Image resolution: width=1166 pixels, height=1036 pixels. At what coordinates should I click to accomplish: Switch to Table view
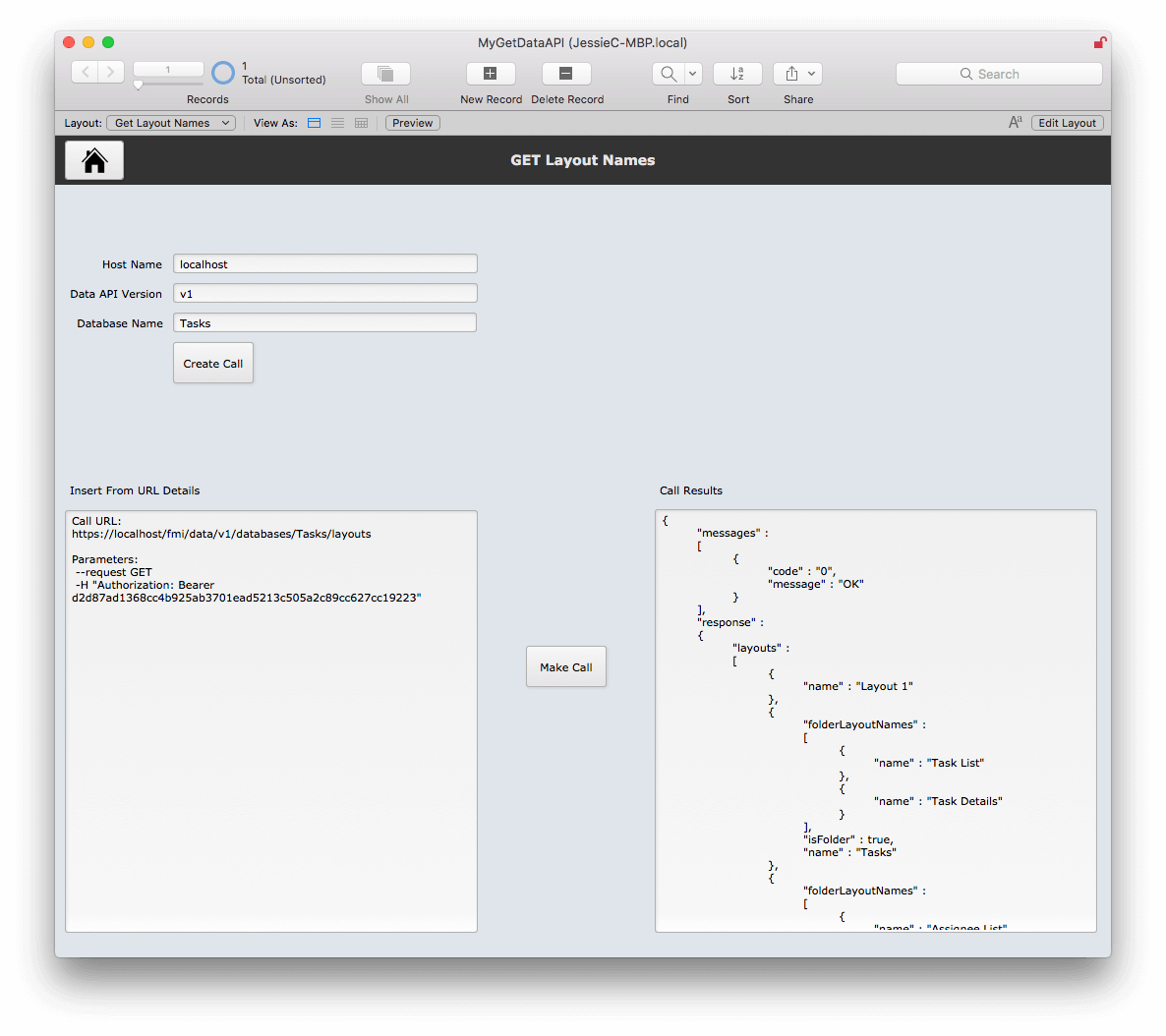click(x=360, y=122)
